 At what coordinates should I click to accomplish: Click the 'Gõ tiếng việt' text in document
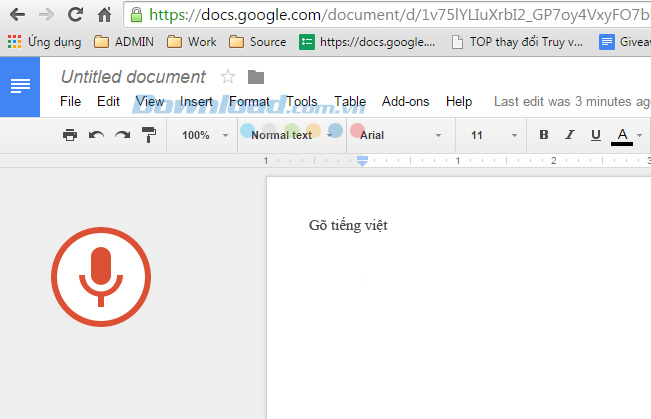tap(348, 225)
